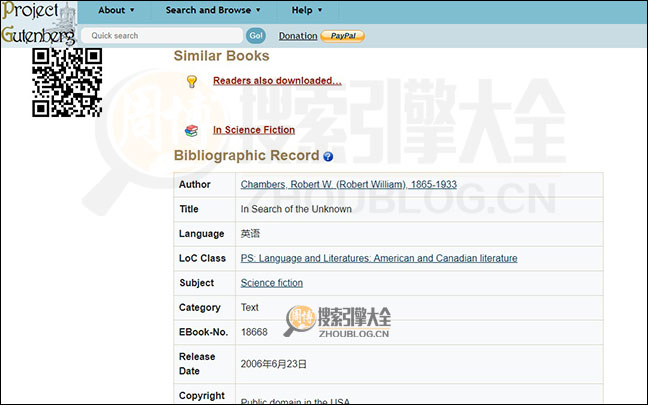Select the Science fiction subject link
The image size is (648, 405).
tap(271, 283)
